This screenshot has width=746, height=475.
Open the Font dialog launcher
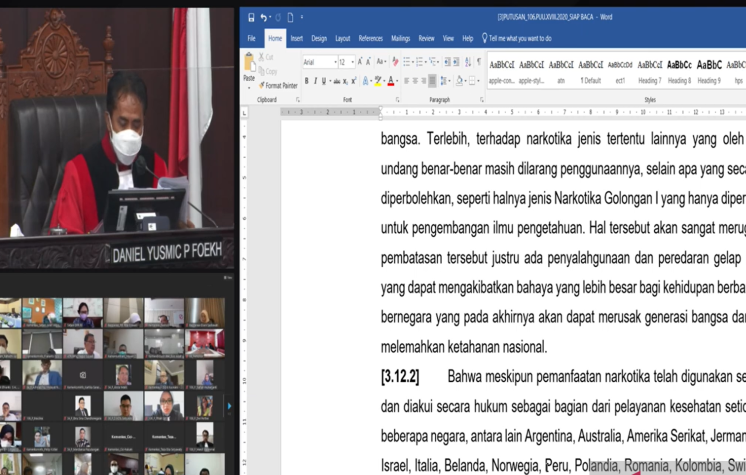tap(397, 99)
